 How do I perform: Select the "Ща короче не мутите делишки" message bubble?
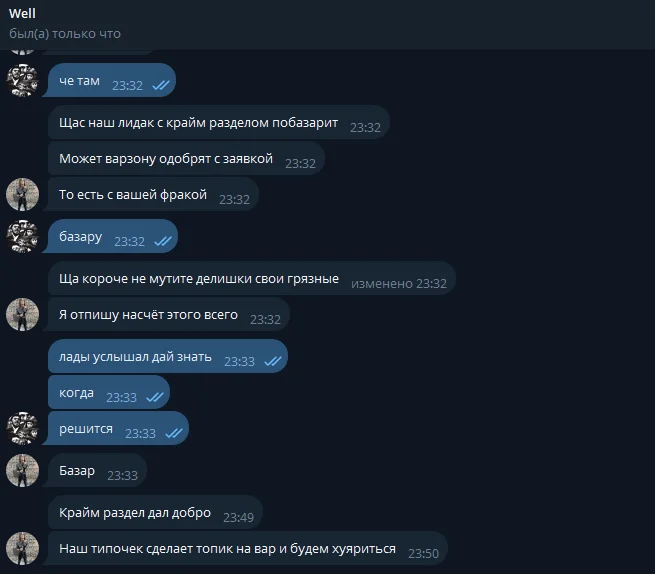click(251, 278)
